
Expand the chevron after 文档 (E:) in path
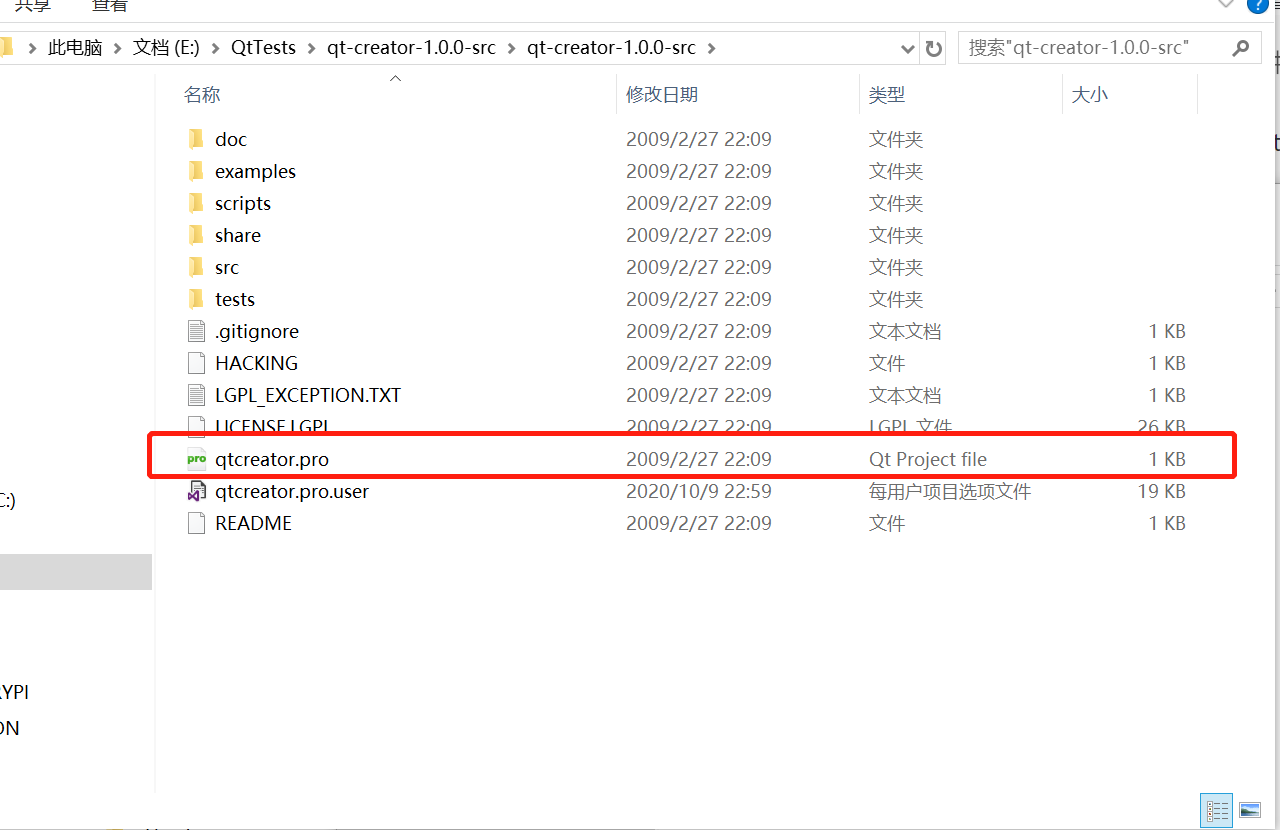click(216, 48)
